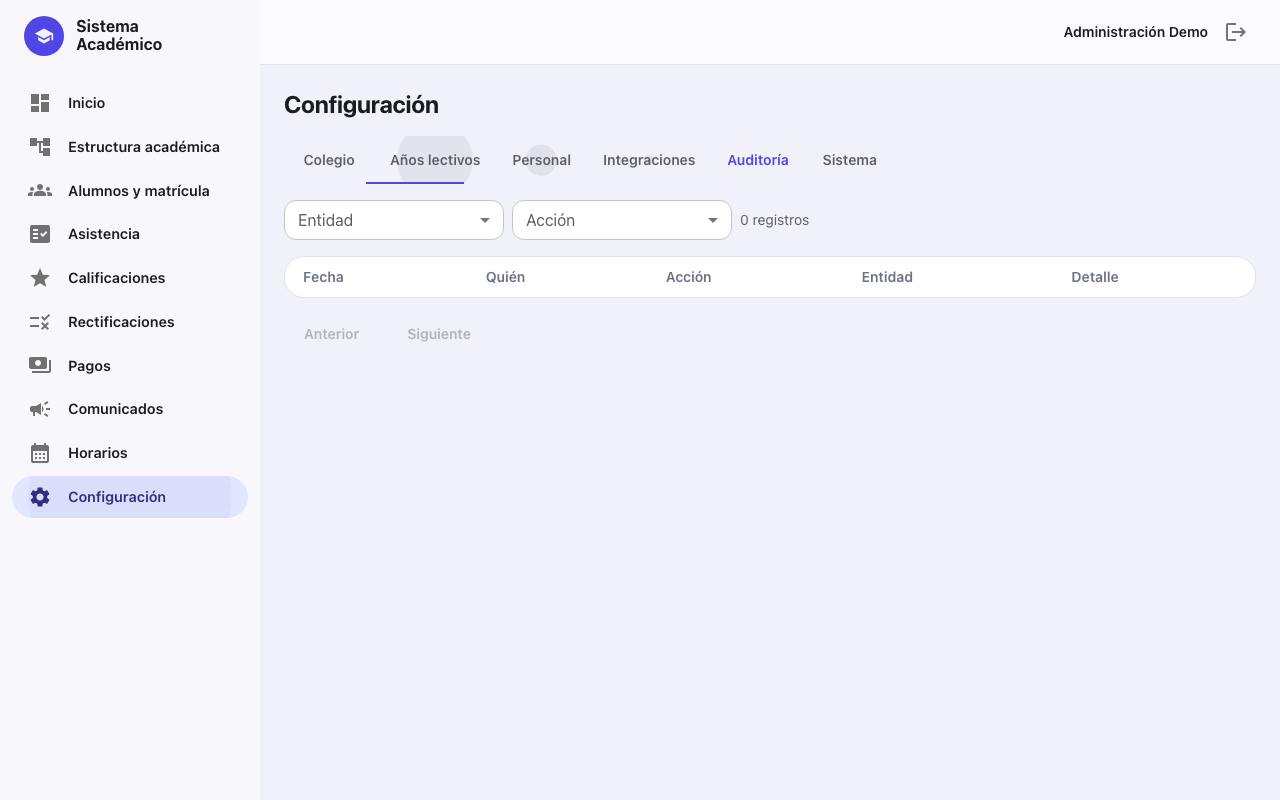Switch to the Colegio tab
The height and width of the screenshot is (800, 1280).
(x=329, y=160)
